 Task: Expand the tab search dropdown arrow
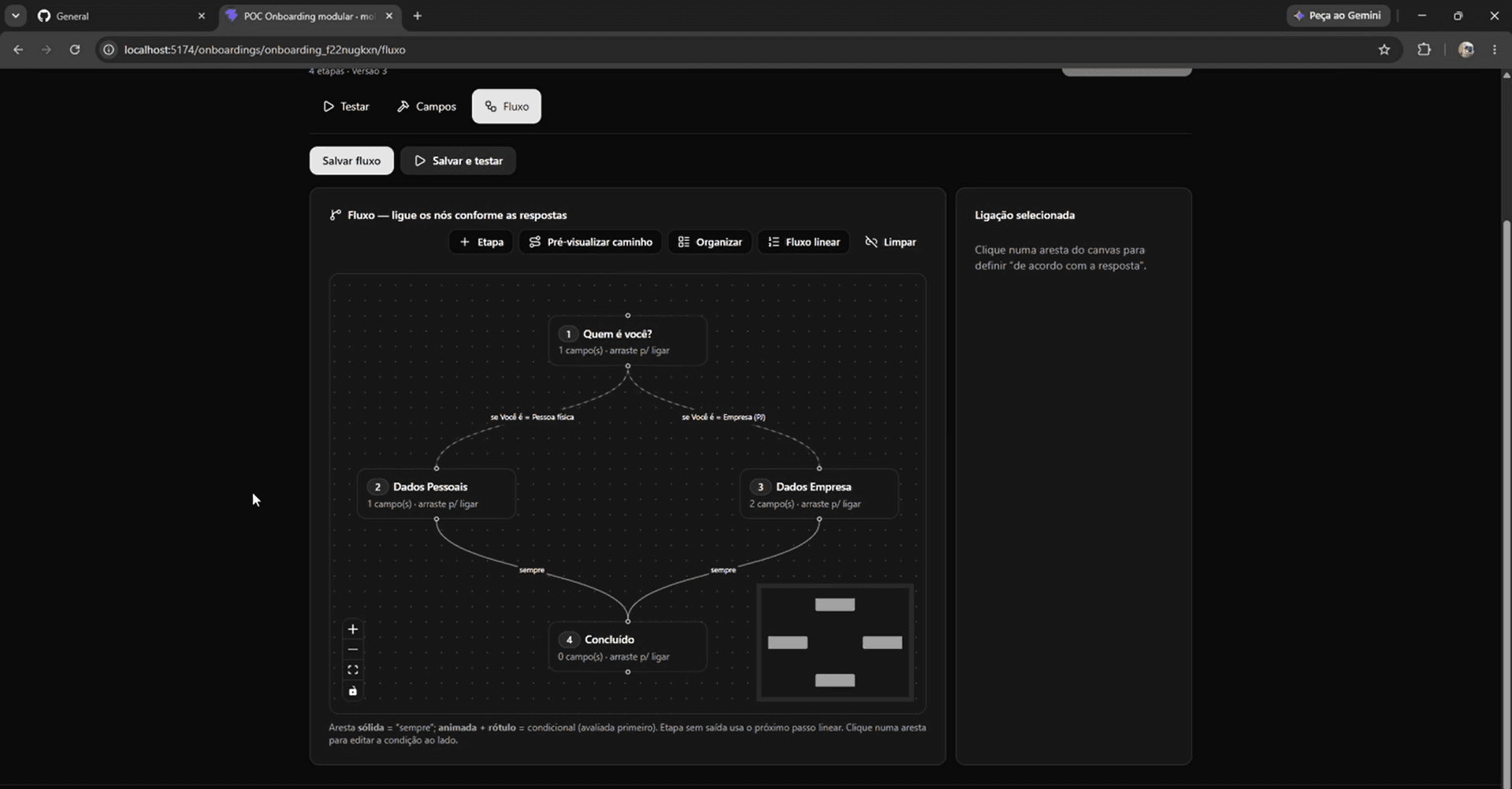pyautogui.click(x=16, y=16)
